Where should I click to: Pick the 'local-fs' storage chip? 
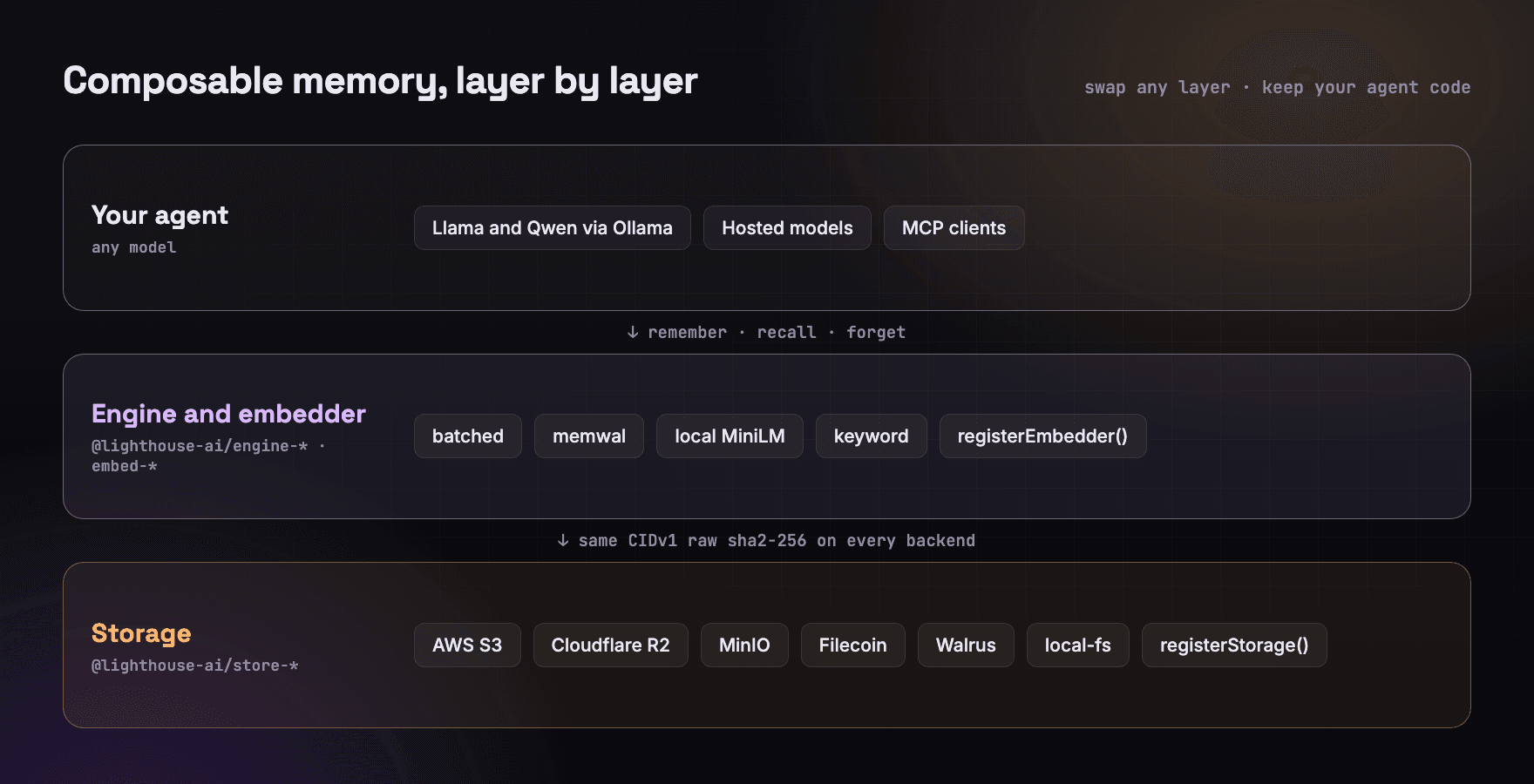tap(1077, 645)
